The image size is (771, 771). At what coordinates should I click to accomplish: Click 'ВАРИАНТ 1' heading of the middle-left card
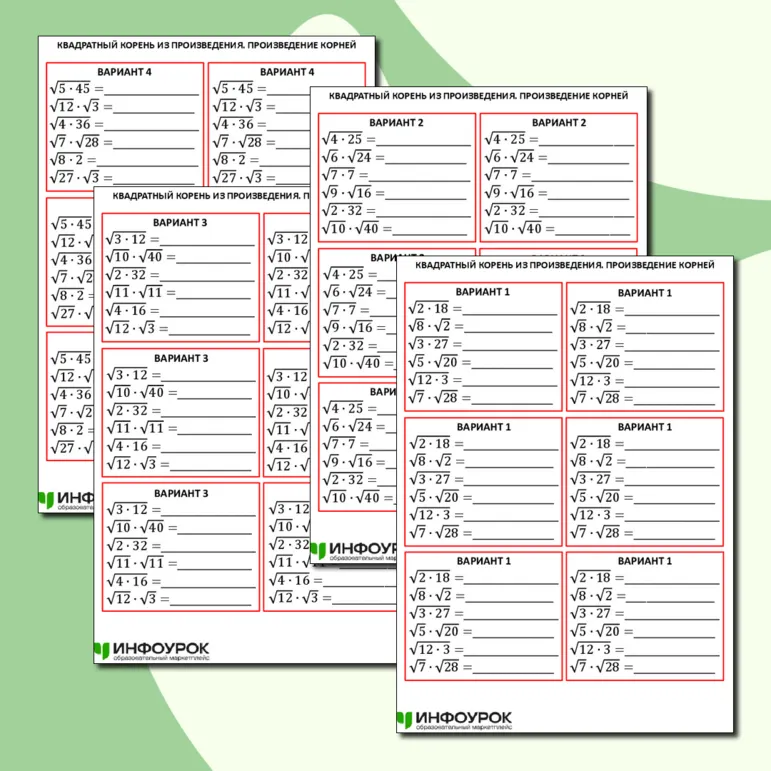(x=483, y=427)
